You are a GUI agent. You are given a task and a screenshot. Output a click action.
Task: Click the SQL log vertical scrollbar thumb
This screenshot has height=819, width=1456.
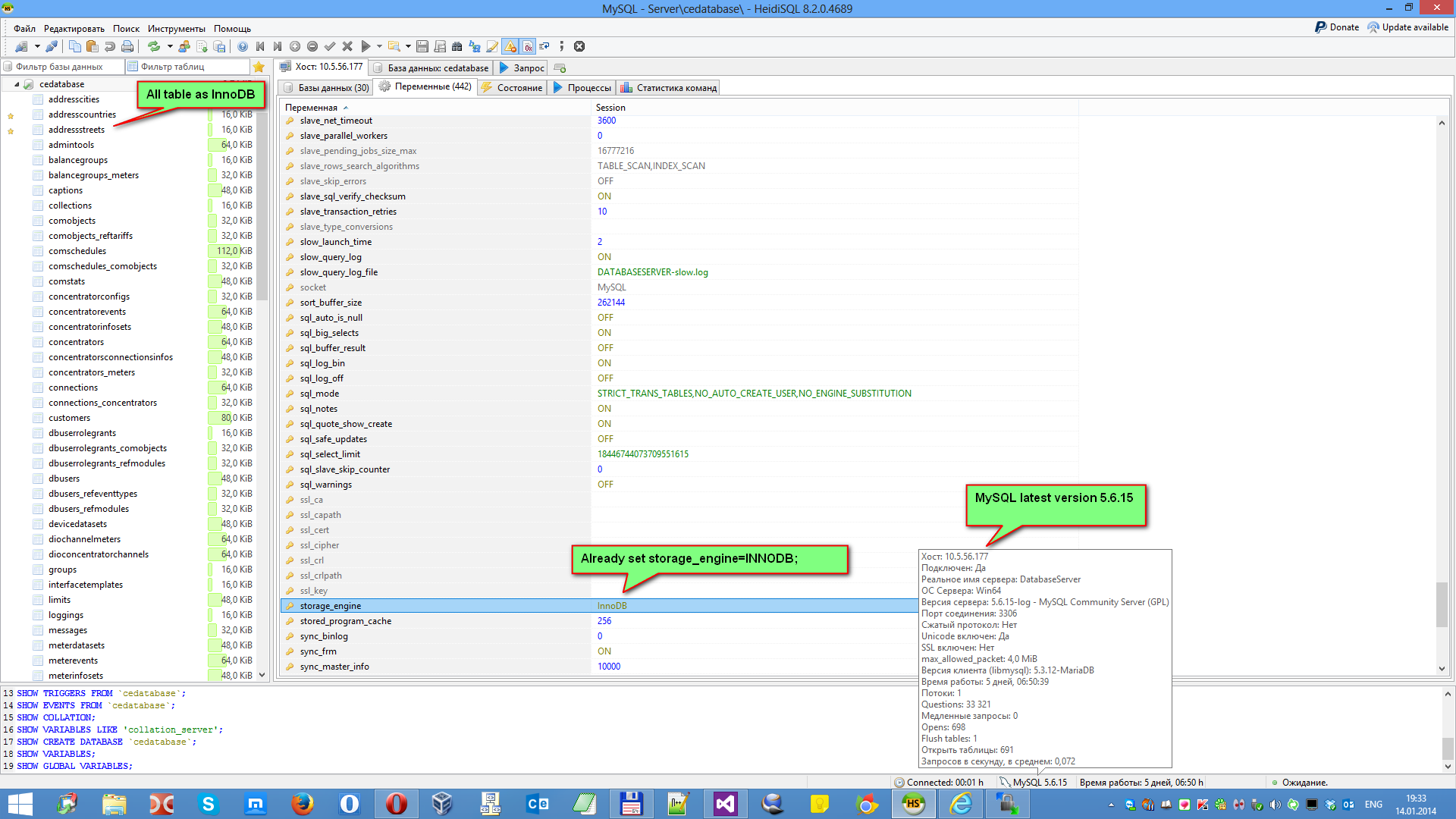(x=1447, y=748)
